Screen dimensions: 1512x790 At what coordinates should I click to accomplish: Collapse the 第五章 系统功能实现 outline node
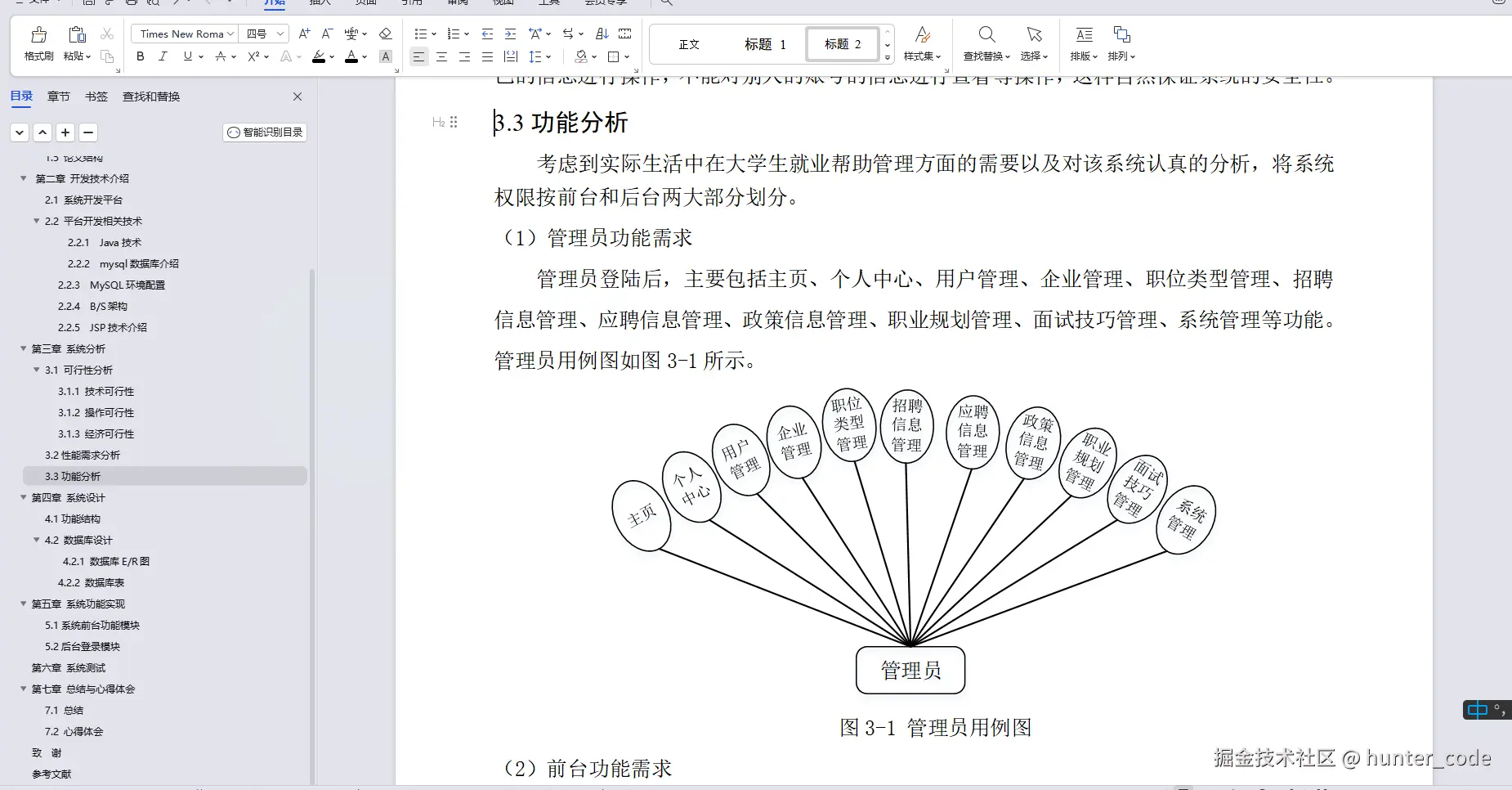tap(24, 604)
